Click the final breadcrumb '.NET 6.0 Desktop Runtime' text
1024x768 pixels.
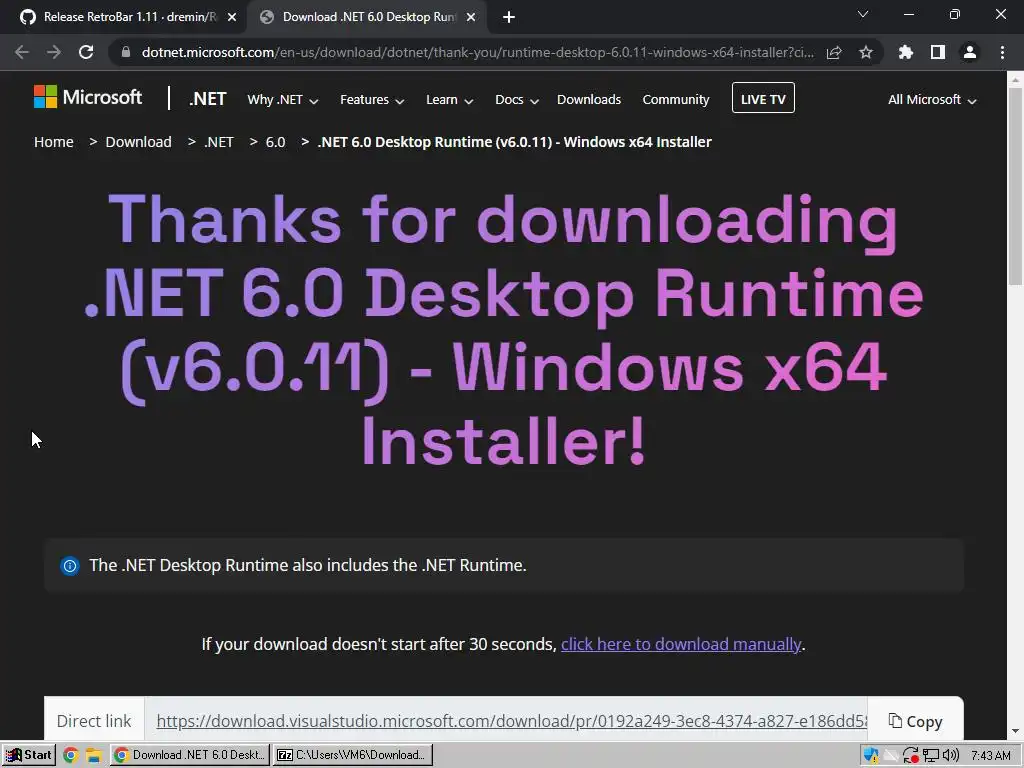[x=514, y=142]
